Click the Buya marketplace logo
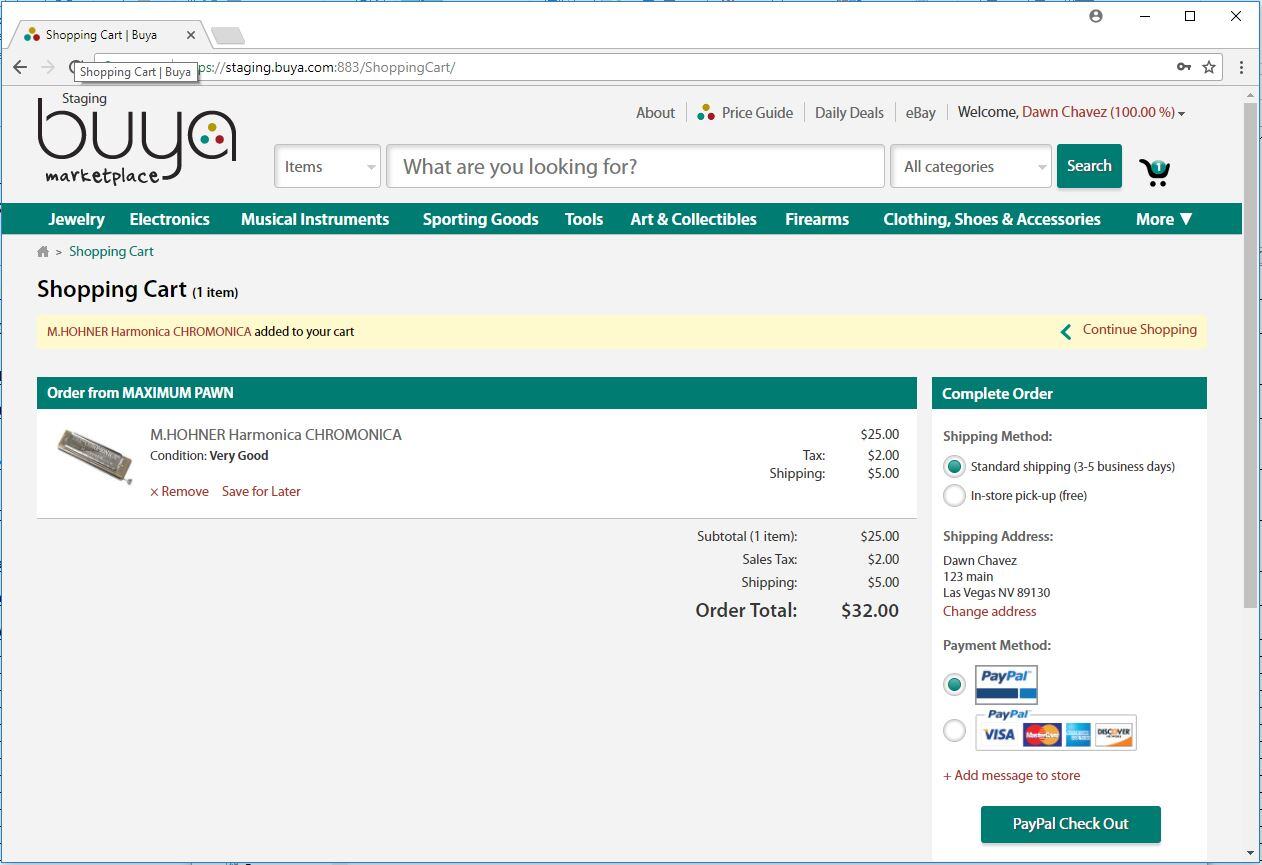The height and width of the screenshot is (865, 1262). (137, 140)
